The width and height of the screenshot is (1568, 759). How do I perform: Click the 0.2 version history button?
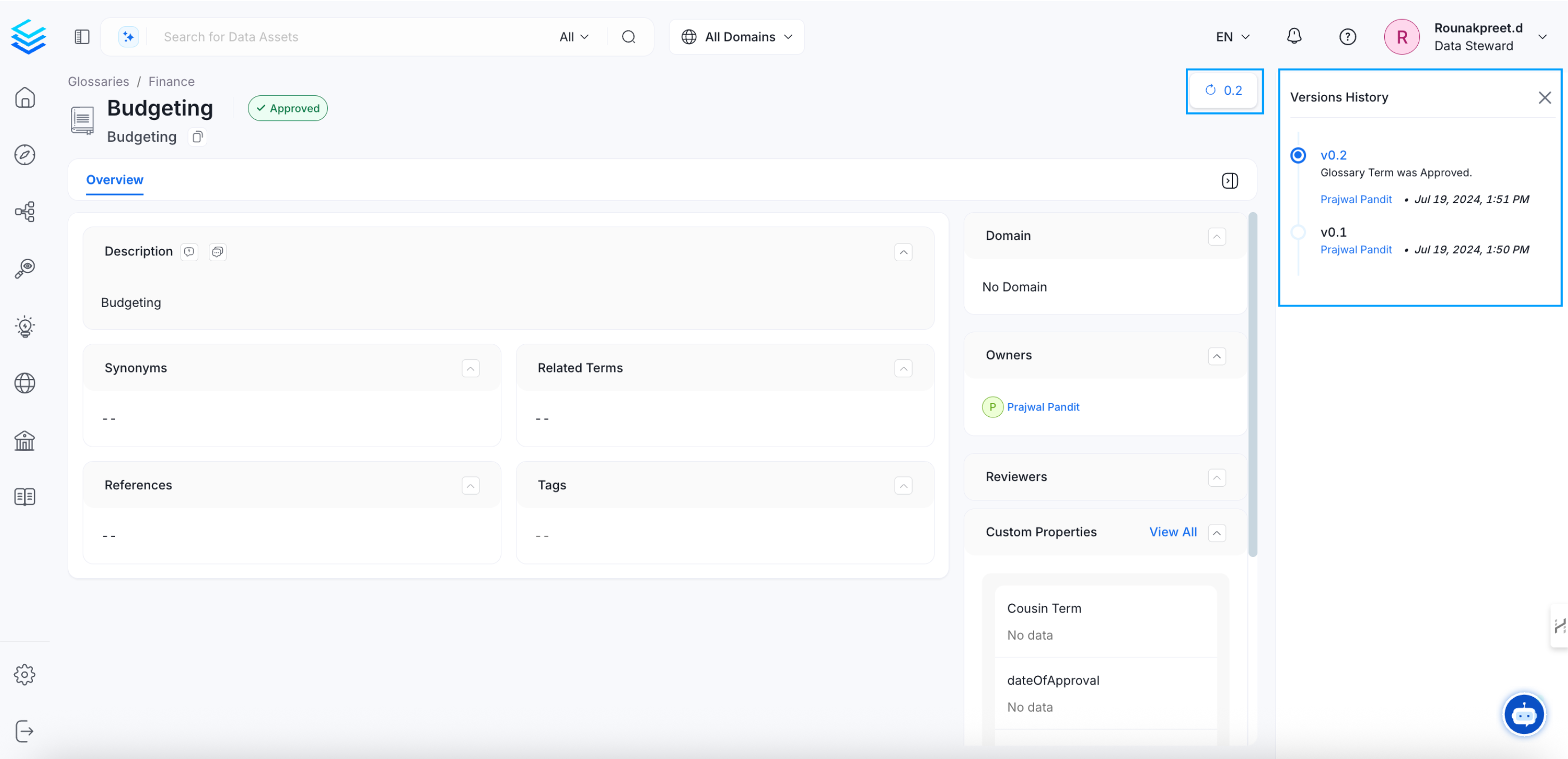pyautogui.click(x=1223, y=90)
